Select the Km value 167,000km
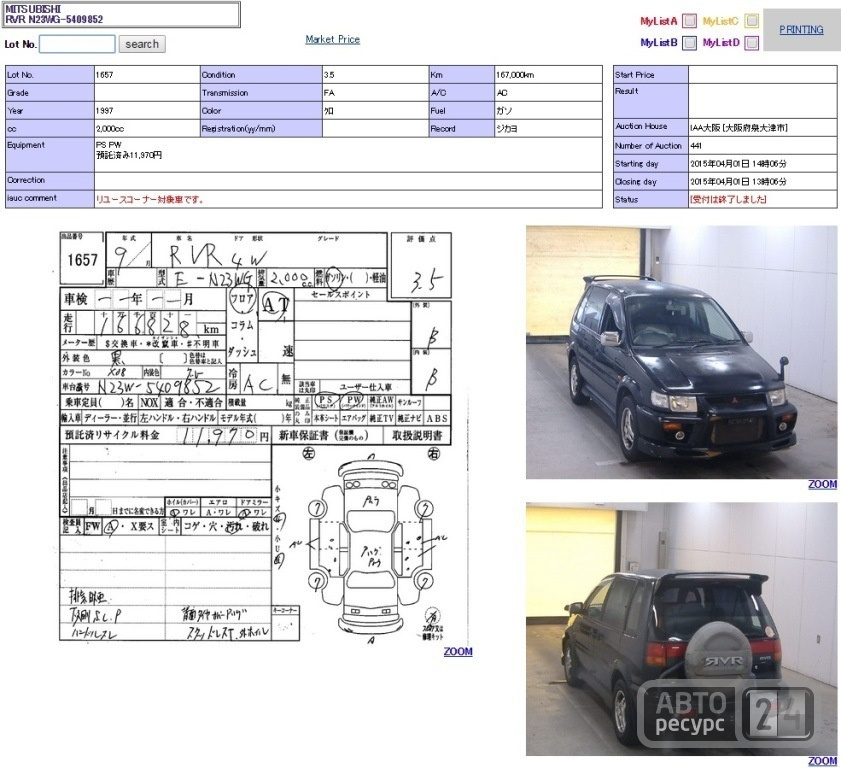The image size is (841, 768). point(515,75)
